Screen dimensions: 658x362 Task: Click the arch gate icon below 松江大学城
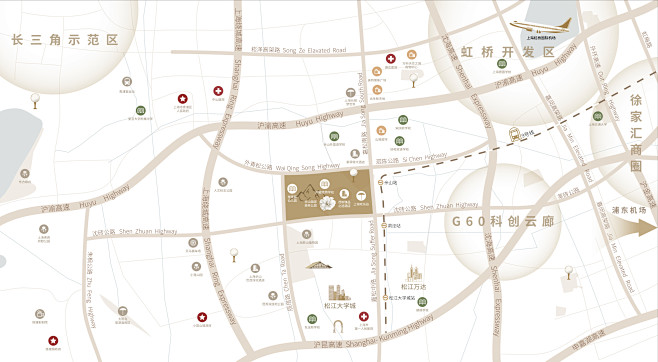coord(338,327)
